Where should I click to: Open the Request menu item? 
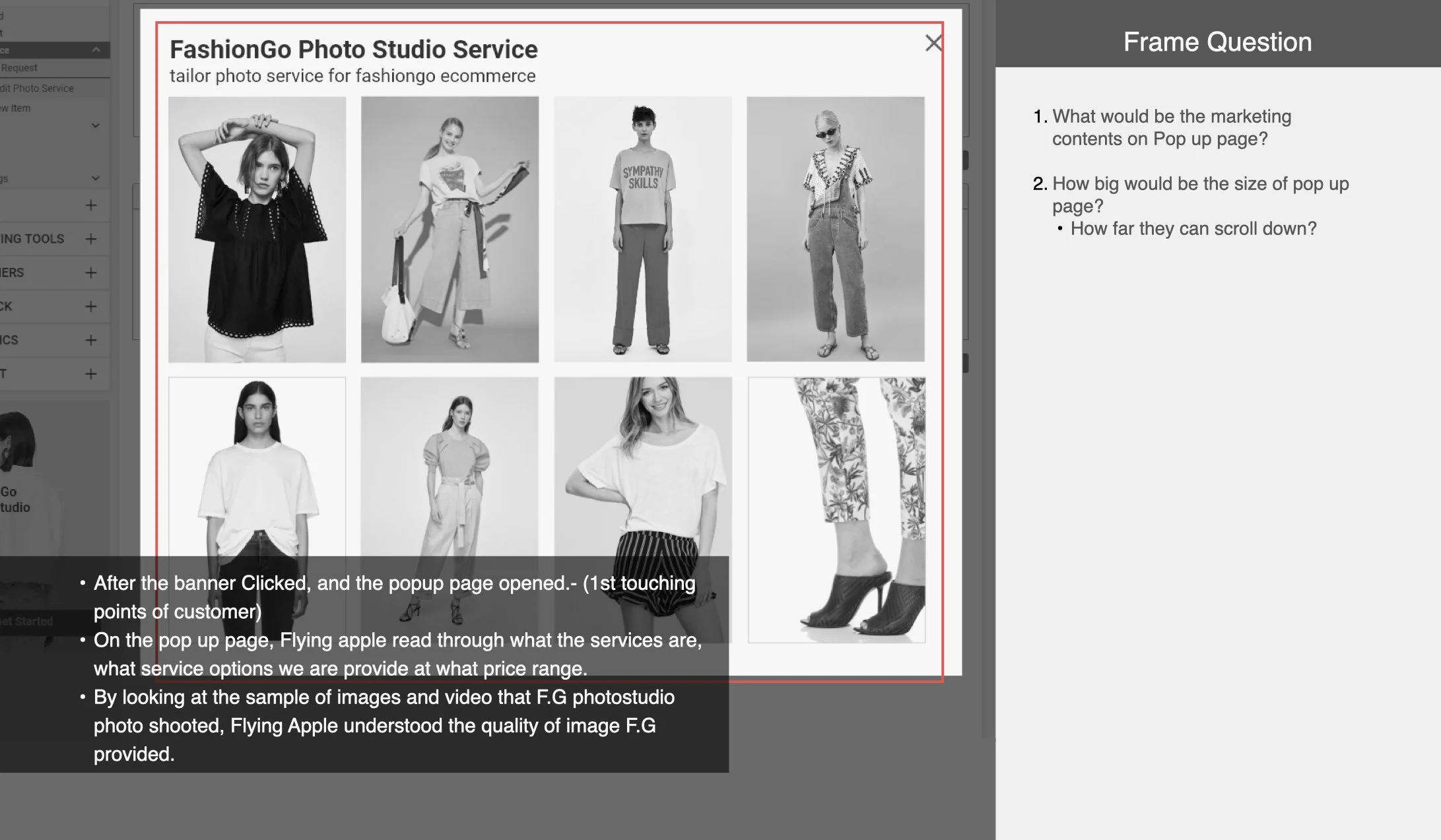[x=19, y=68]
